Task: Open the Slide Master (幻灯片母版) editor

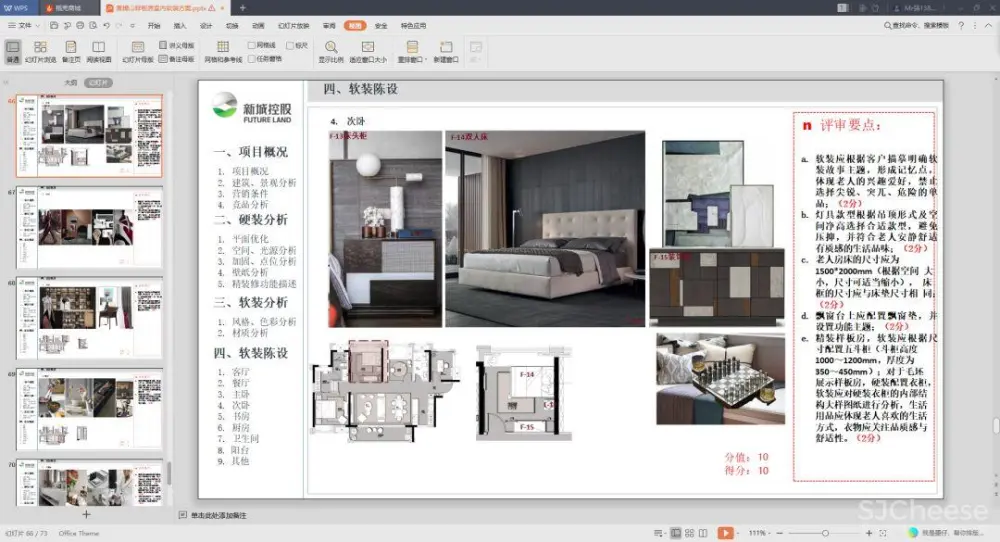Action: pyautogui.click(x=138, y=51)
